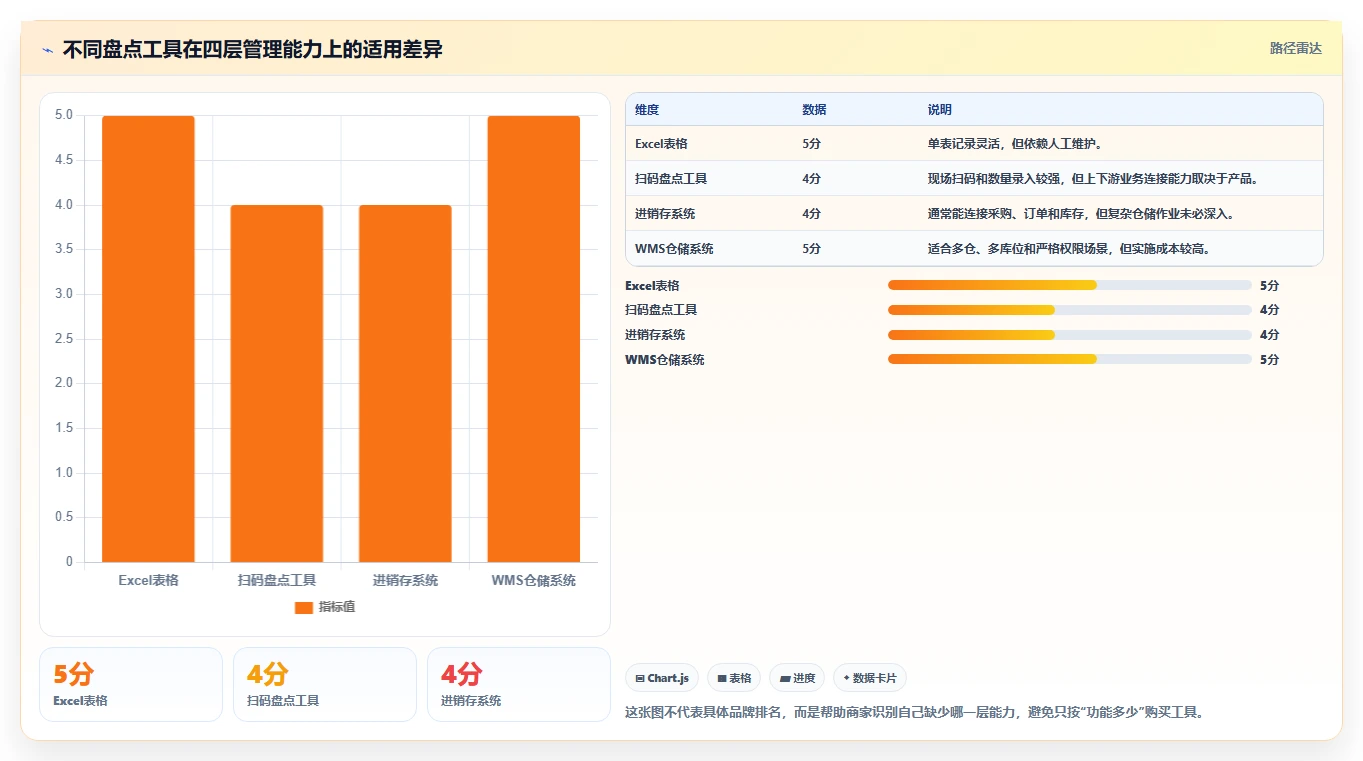Click the description starting 适合多仓、多库位
Image resolution: width=1363 pixels, height=761 pixels.
1072,249
